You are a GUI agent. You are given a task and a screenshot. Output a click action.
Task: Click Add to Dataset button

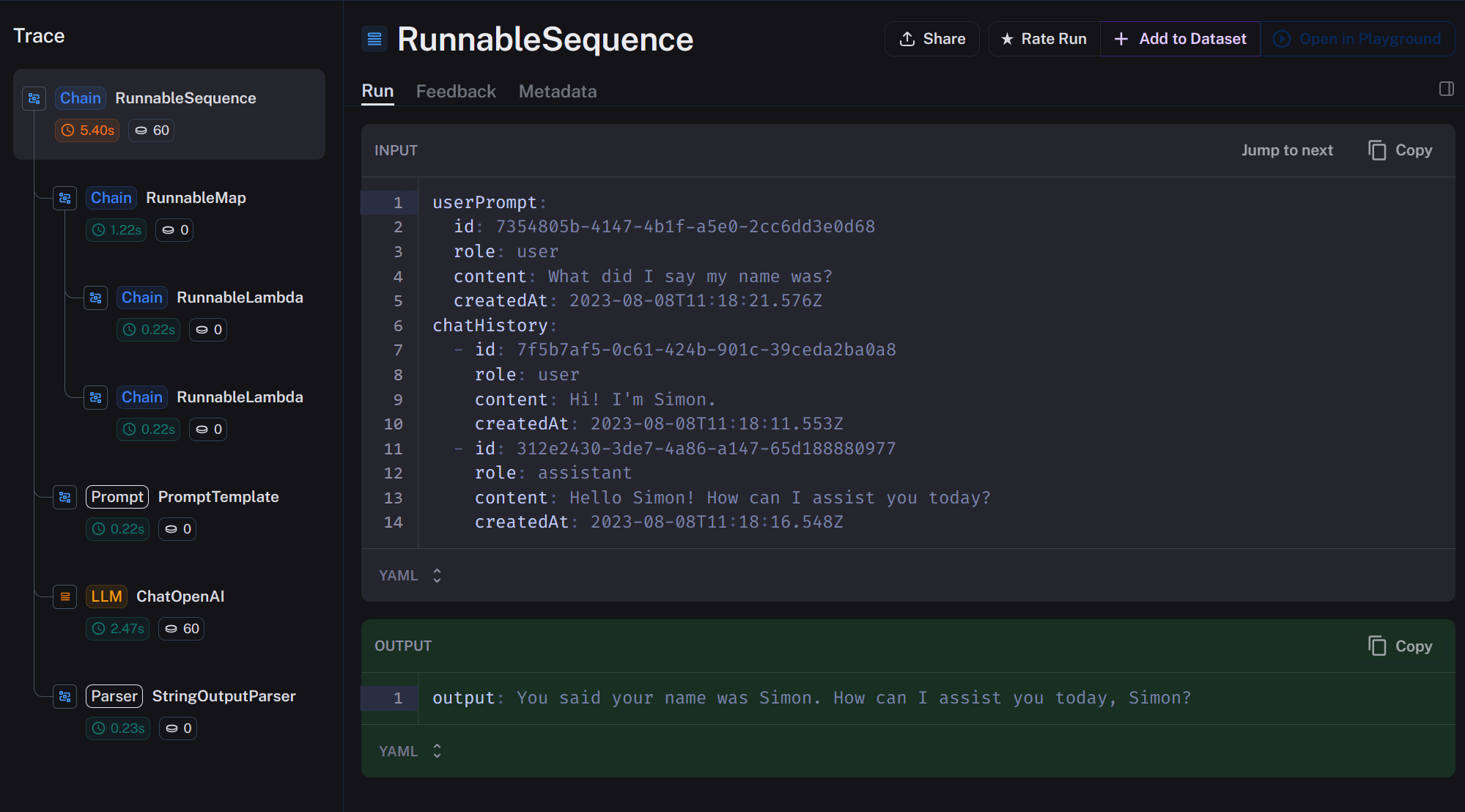click(x=1180, y=39)
